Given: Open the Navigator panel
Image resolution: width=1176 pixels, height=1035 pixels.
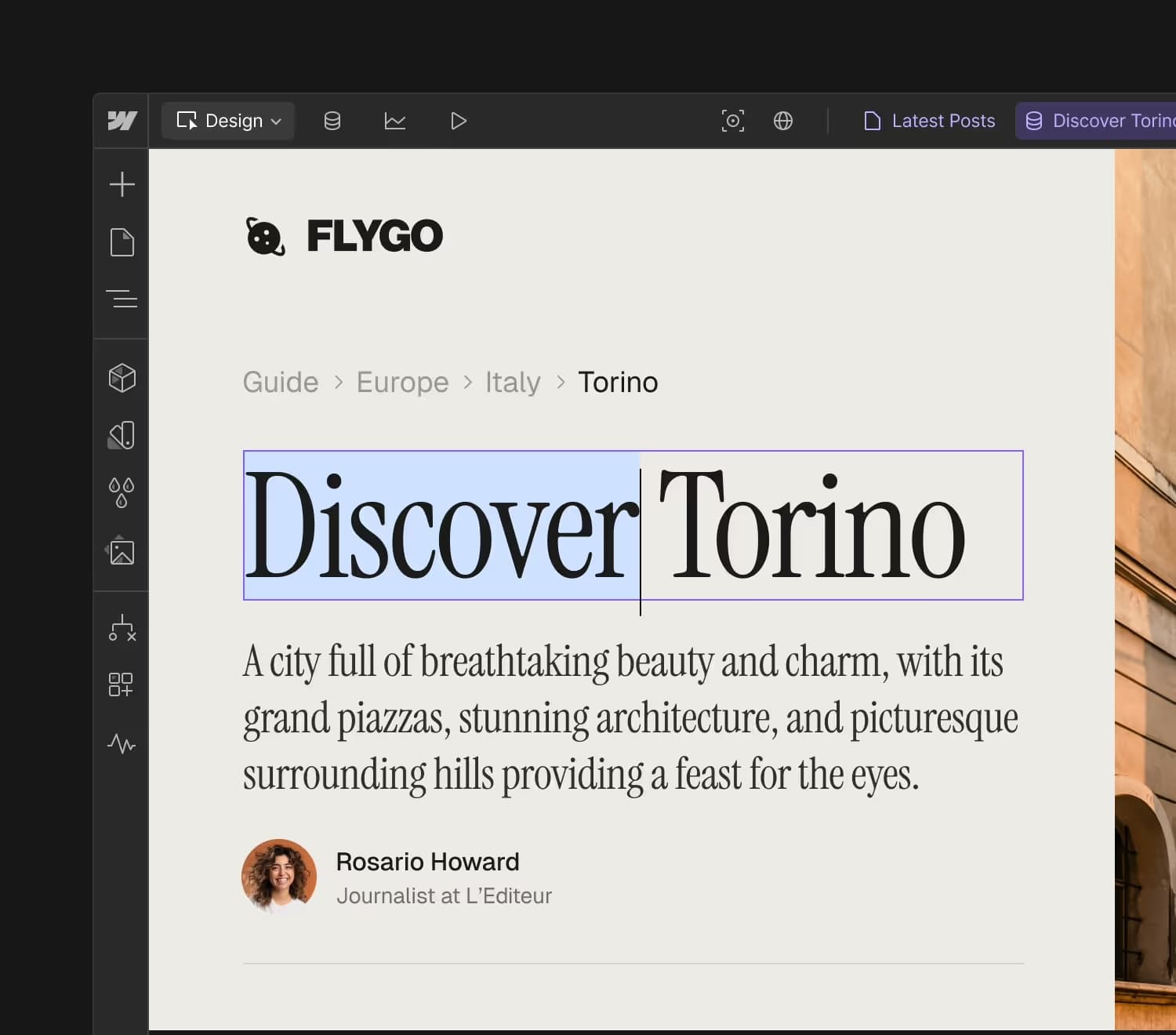Looking at the screenshot, I should [122, 299].
